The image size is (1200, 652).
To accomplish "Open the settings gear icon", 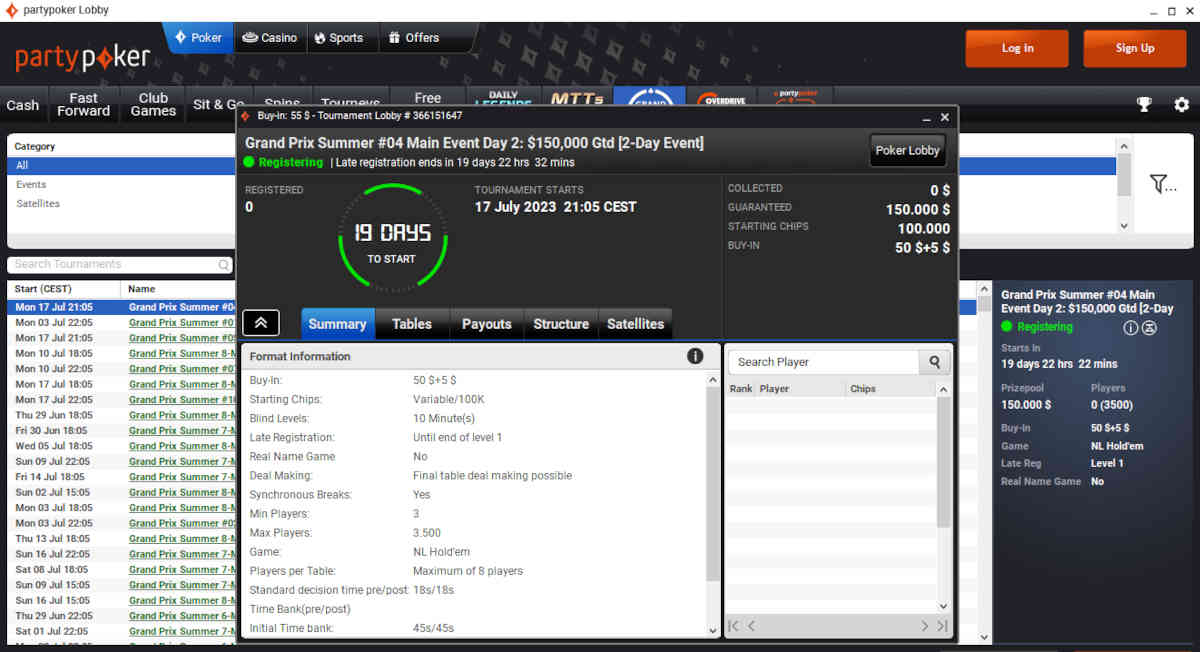I will click(x=1182, y=105).
